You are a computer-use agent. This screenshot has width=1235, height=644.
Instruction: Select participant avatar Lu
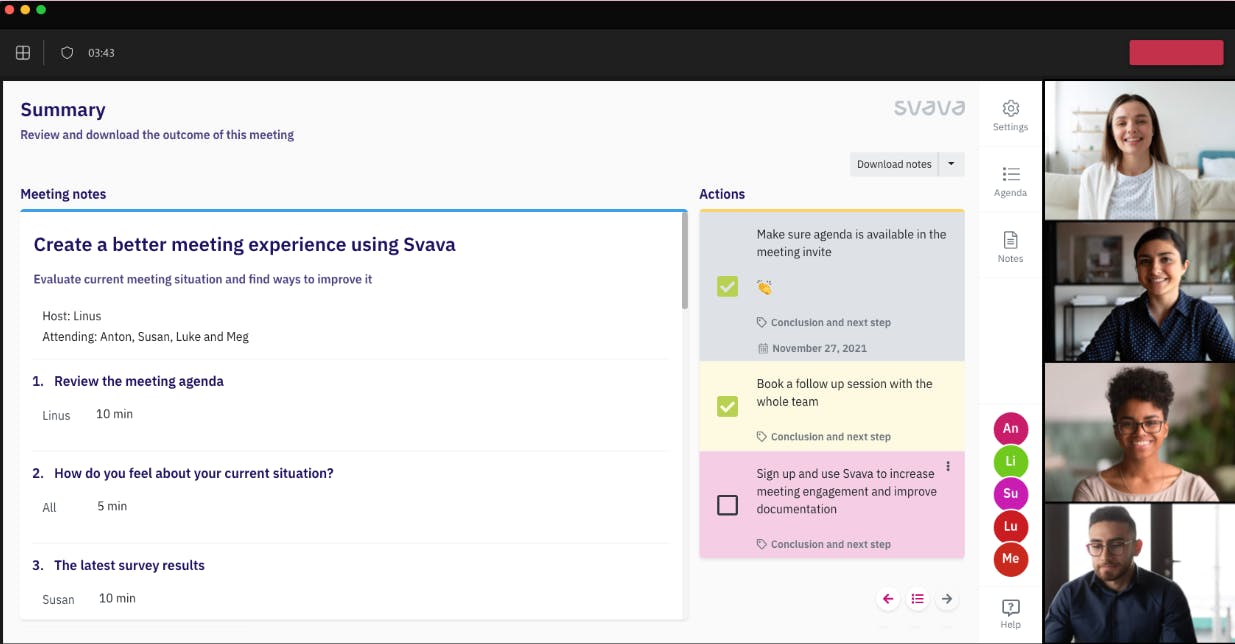1011,526
